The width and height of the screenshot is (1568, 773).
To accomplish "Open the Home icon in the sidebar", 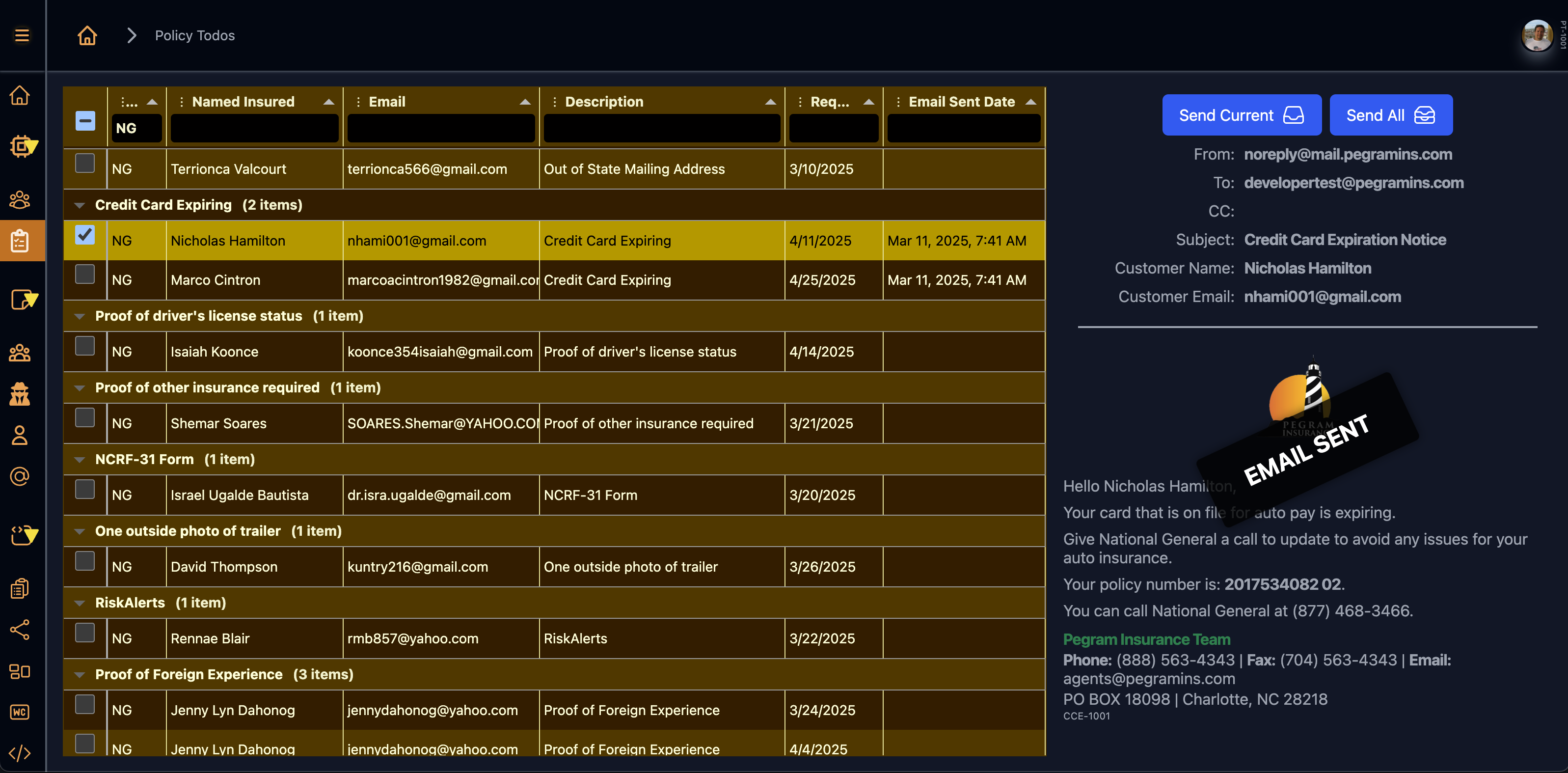I will click(x=20, y=96).
